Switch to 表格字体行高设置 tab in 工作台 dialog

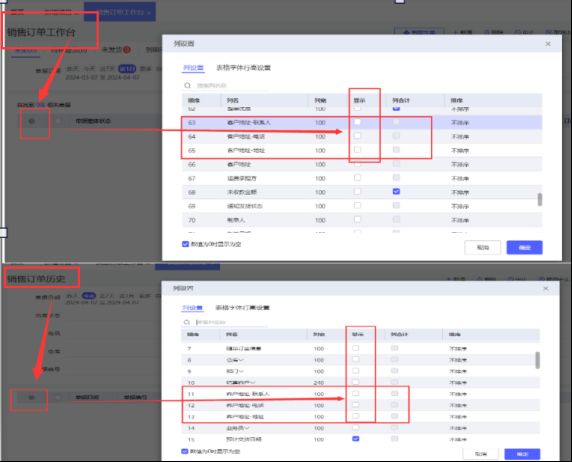pos(243,68)
